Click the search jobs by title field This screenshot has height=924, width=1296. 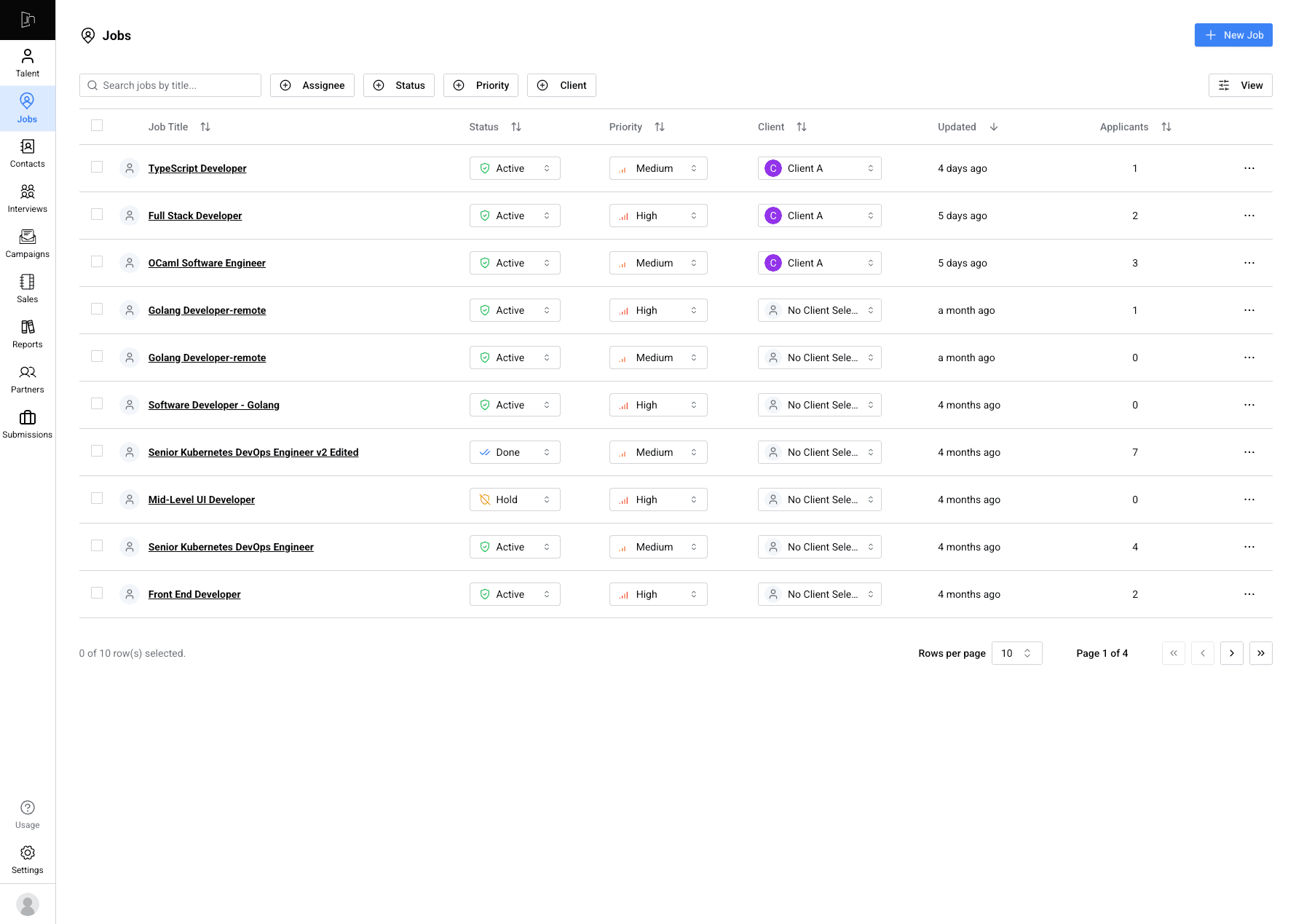(170, 85)
